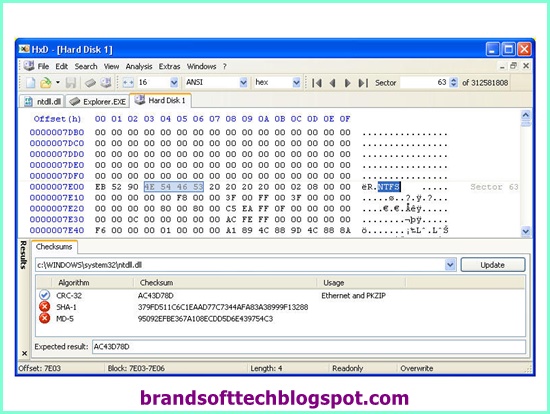The width and height of the screenshot is (550, 414).
Task: Select the Hard Disk 1 tab
Action: [160, 100]
